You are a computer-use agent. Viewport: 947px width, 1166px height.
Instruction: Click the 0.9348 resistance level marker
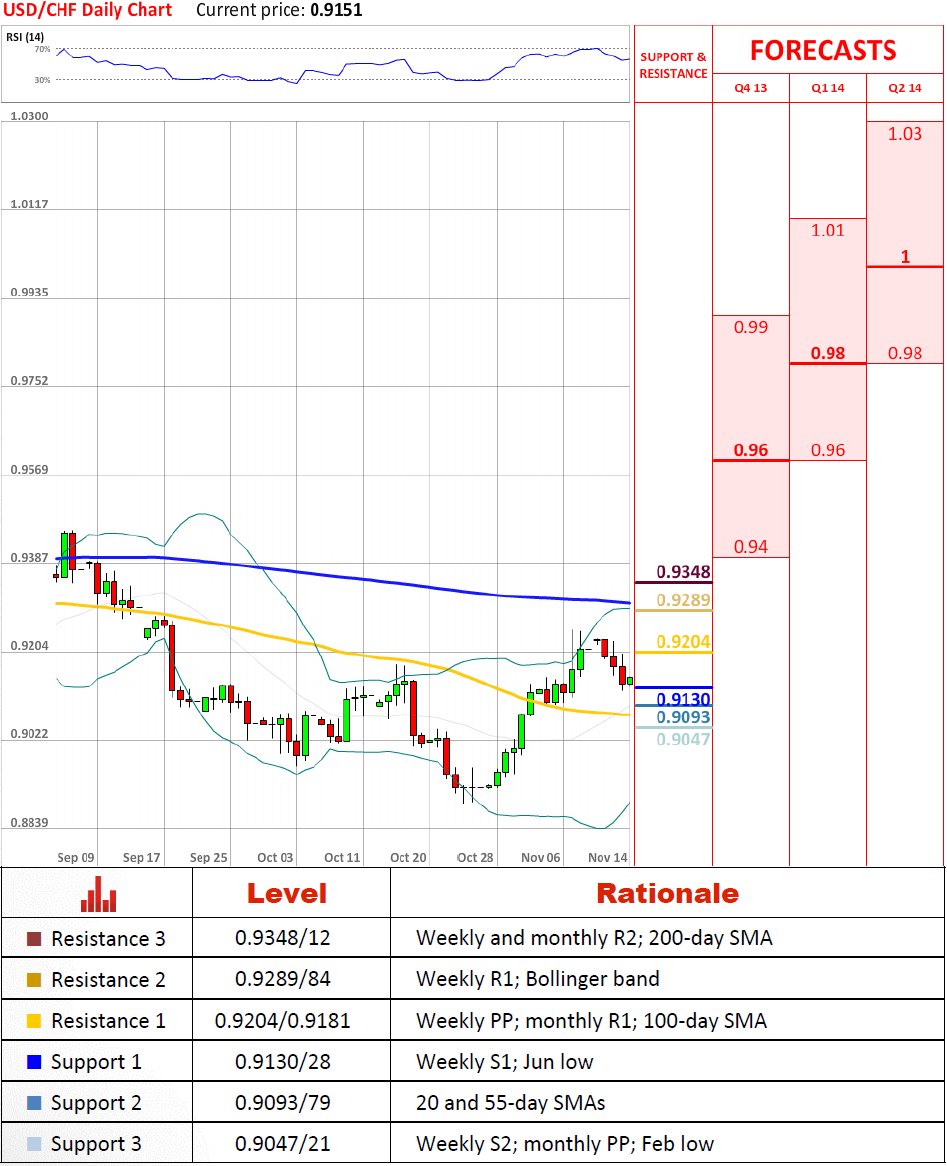click(683, 573)
